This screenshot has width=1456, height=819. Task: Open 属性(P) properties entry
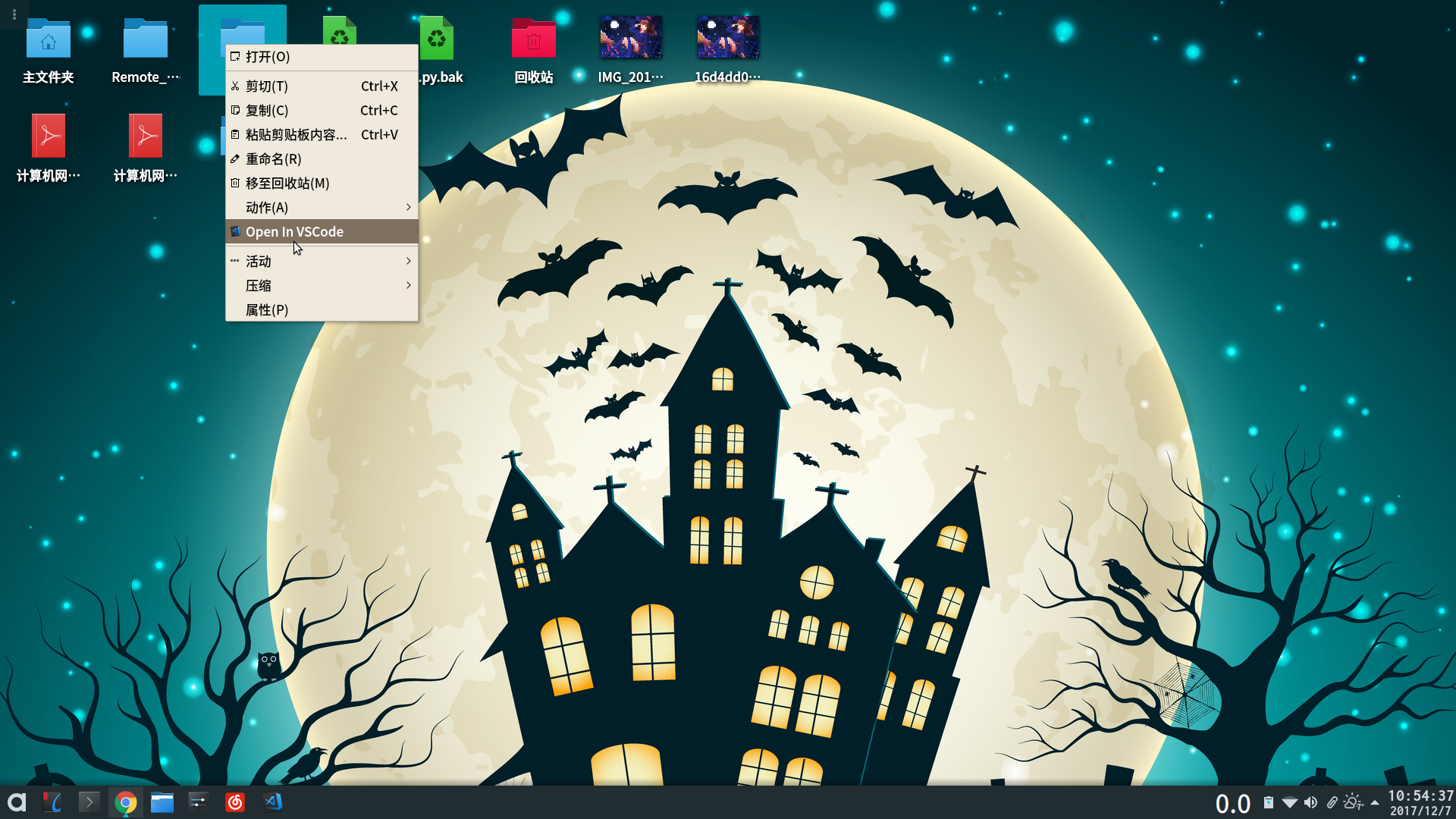coord(322,310)
